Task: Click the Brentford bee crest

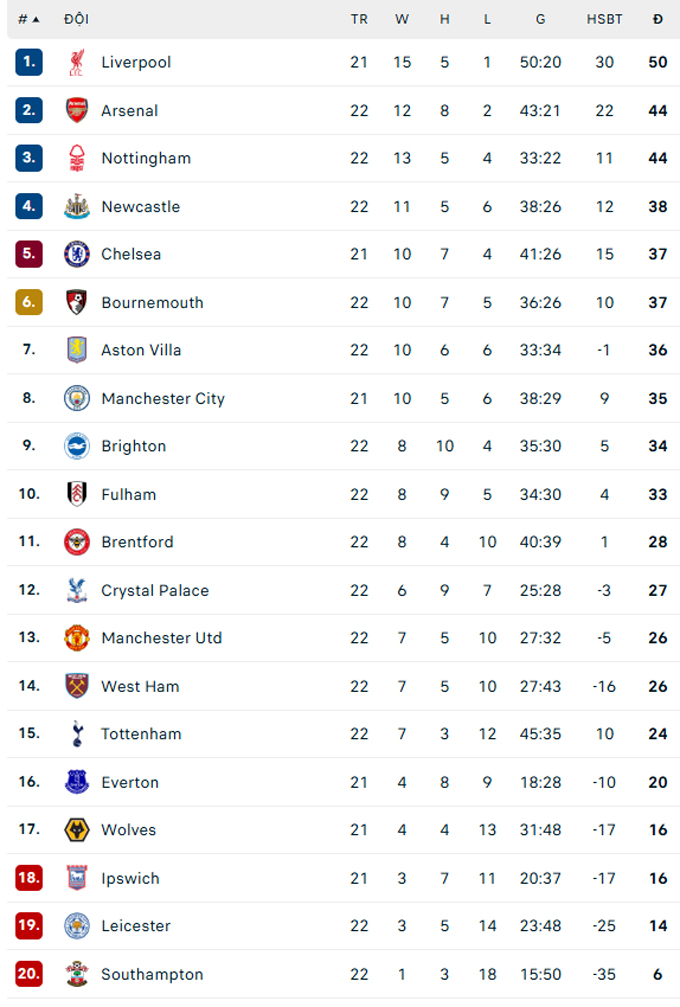Action: pos(76,542)
